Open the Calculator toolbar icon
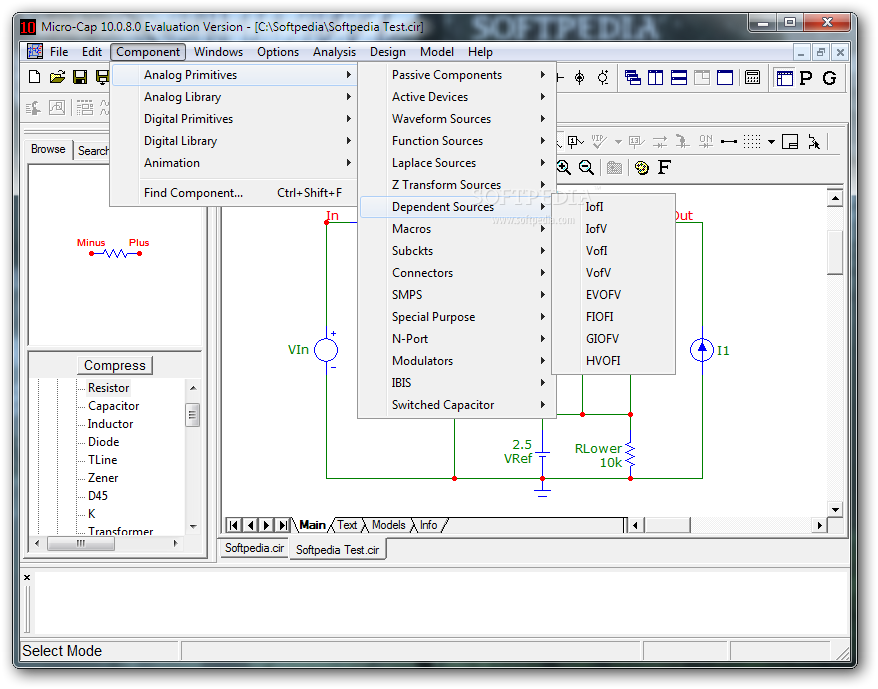This screenshot has width=878, height=689. [753, 77]
